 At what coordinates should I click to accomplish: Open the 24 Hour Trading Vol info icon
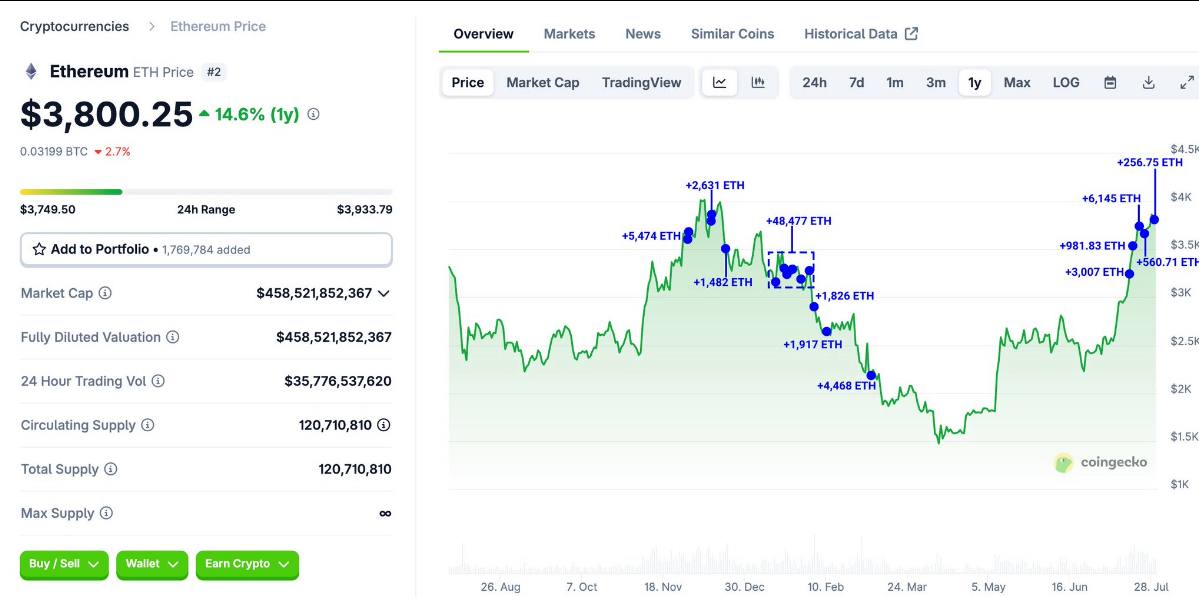click(158, 381)
